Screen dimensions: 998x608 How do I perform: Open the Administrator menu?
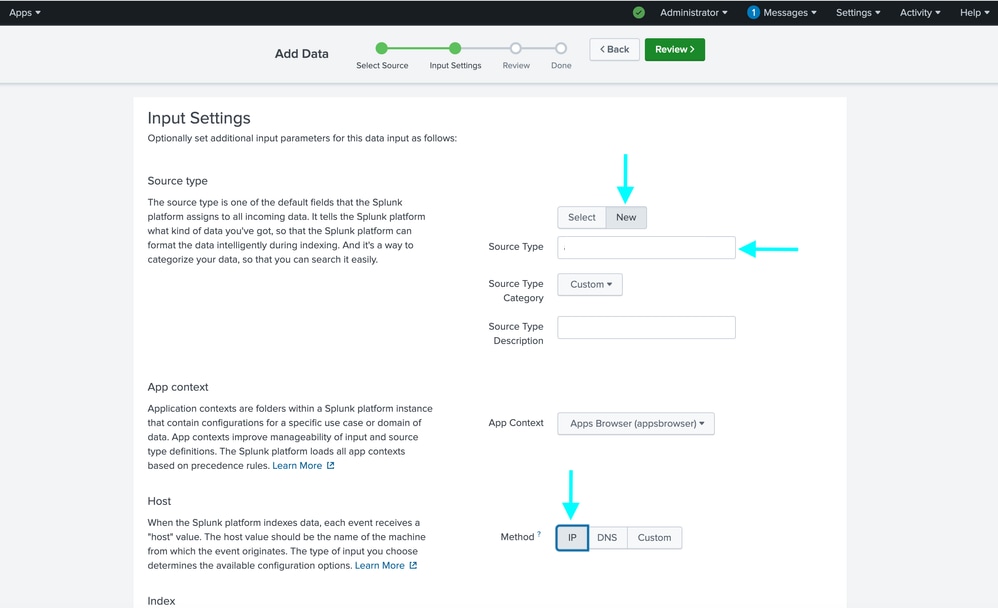pos(693,13)
